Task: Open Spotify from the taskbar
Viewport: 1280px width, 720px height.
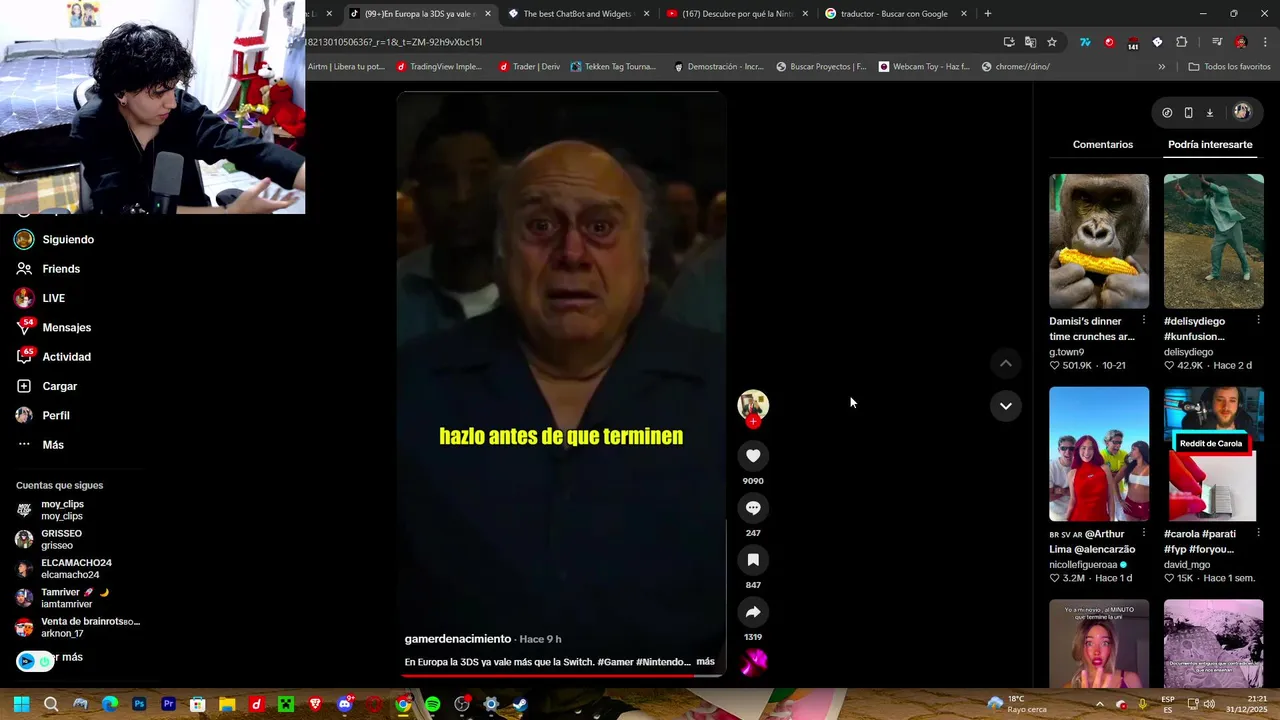Action: pyautogui.click(x=432, y=704)
